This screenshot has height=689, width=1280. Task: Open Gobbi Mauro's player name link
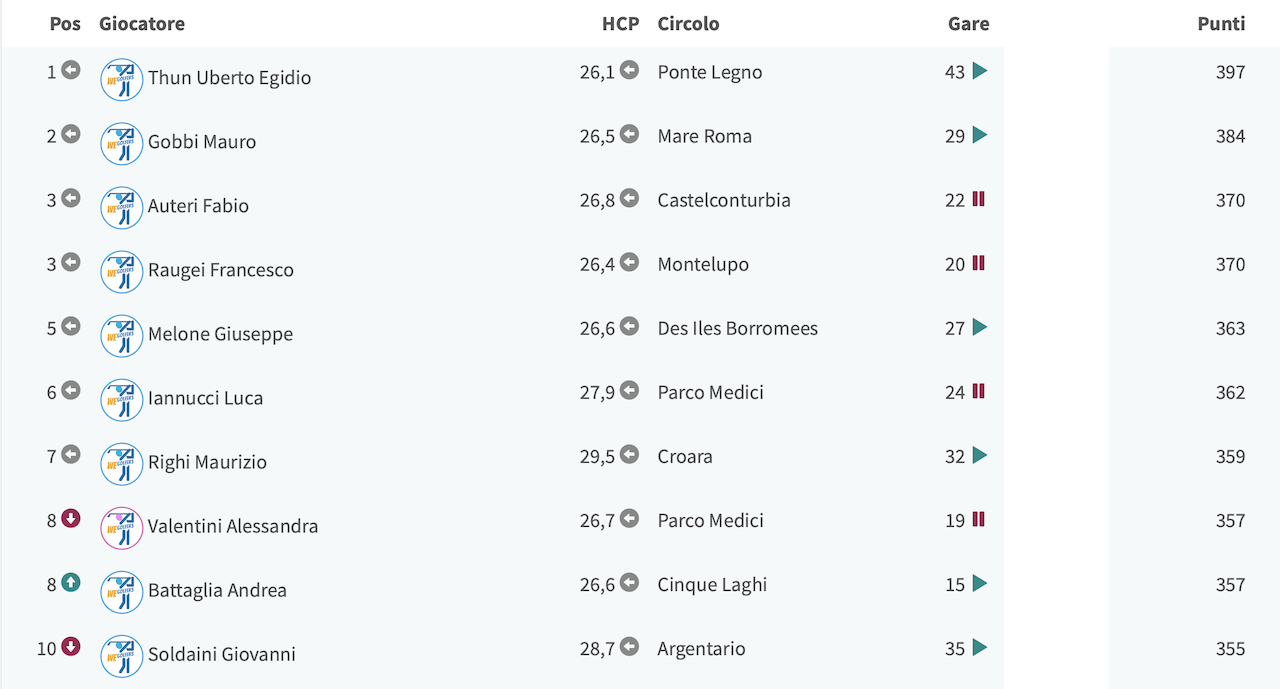202,142
